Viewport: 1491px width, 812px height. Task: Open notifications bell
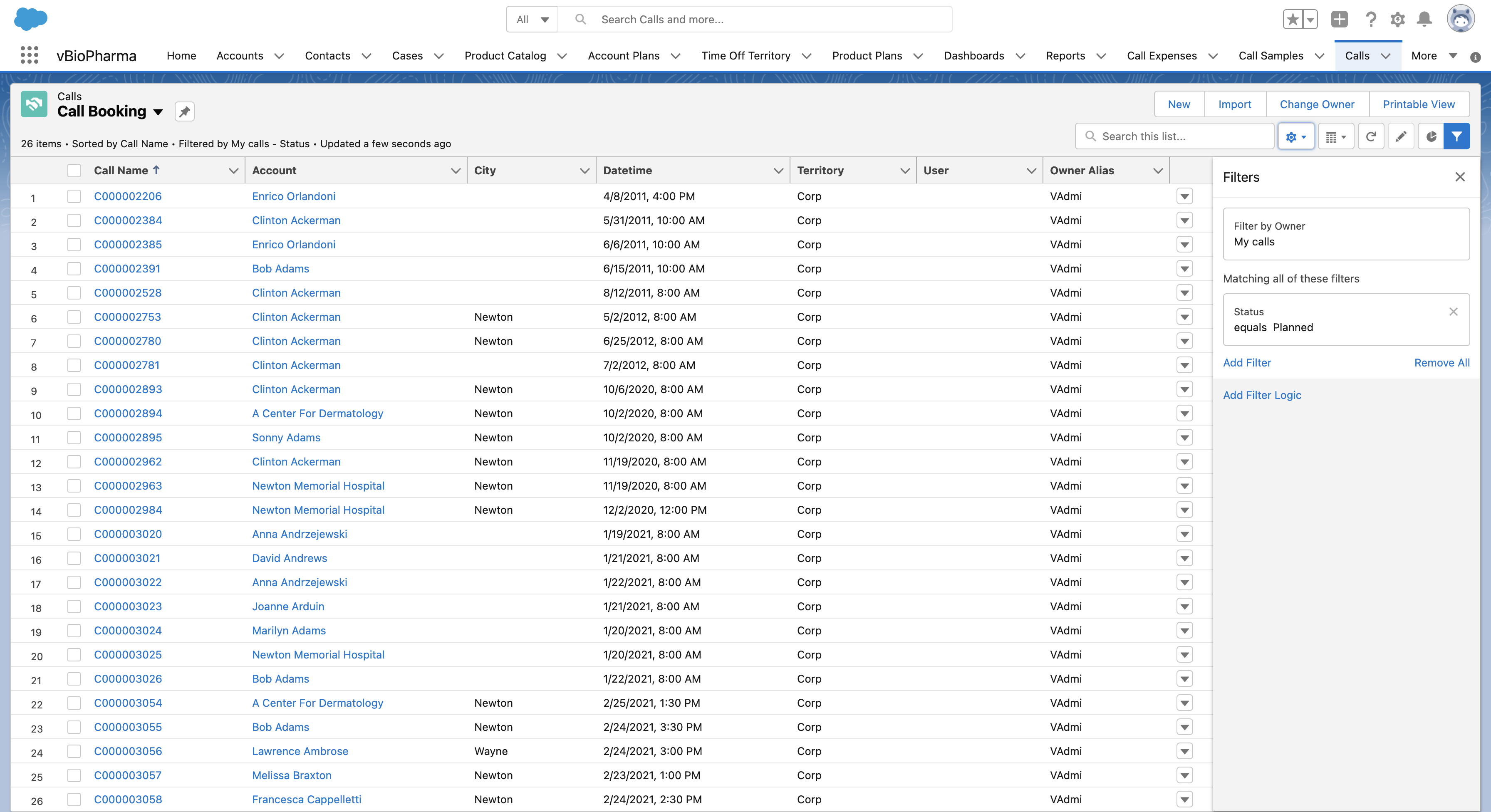(1424, 19)
